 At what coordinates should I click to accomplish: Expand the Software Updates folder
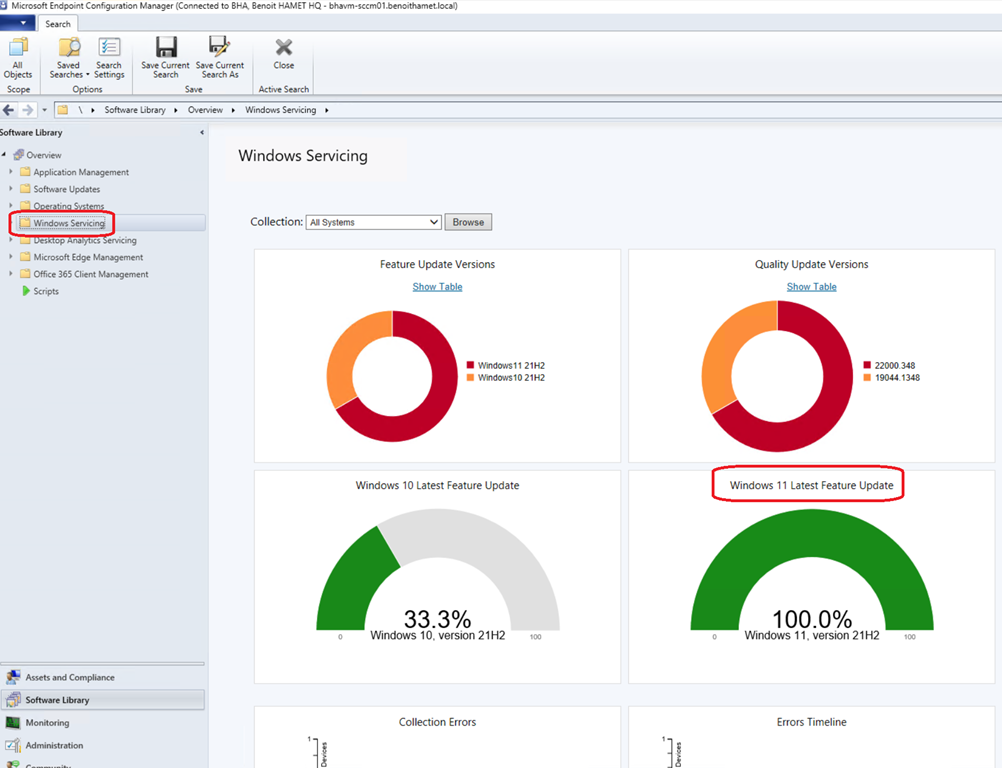[12, 189]
